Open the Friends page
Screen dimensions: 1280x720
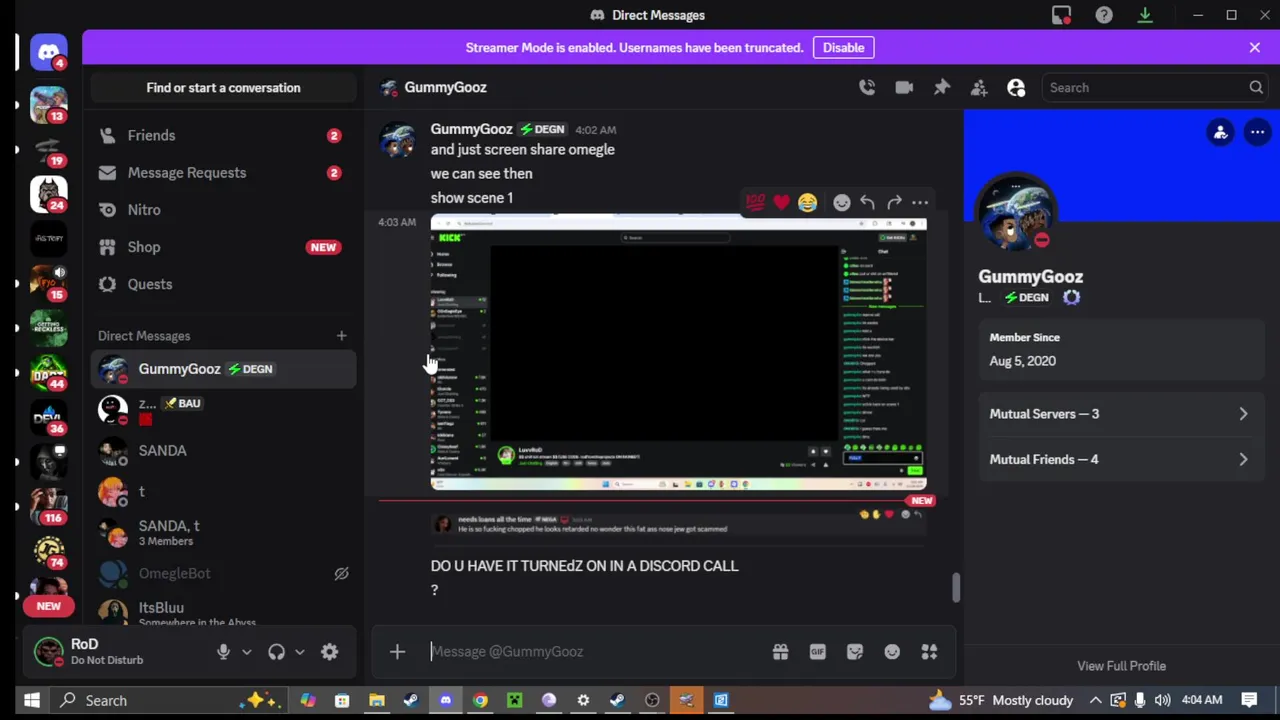223,135
